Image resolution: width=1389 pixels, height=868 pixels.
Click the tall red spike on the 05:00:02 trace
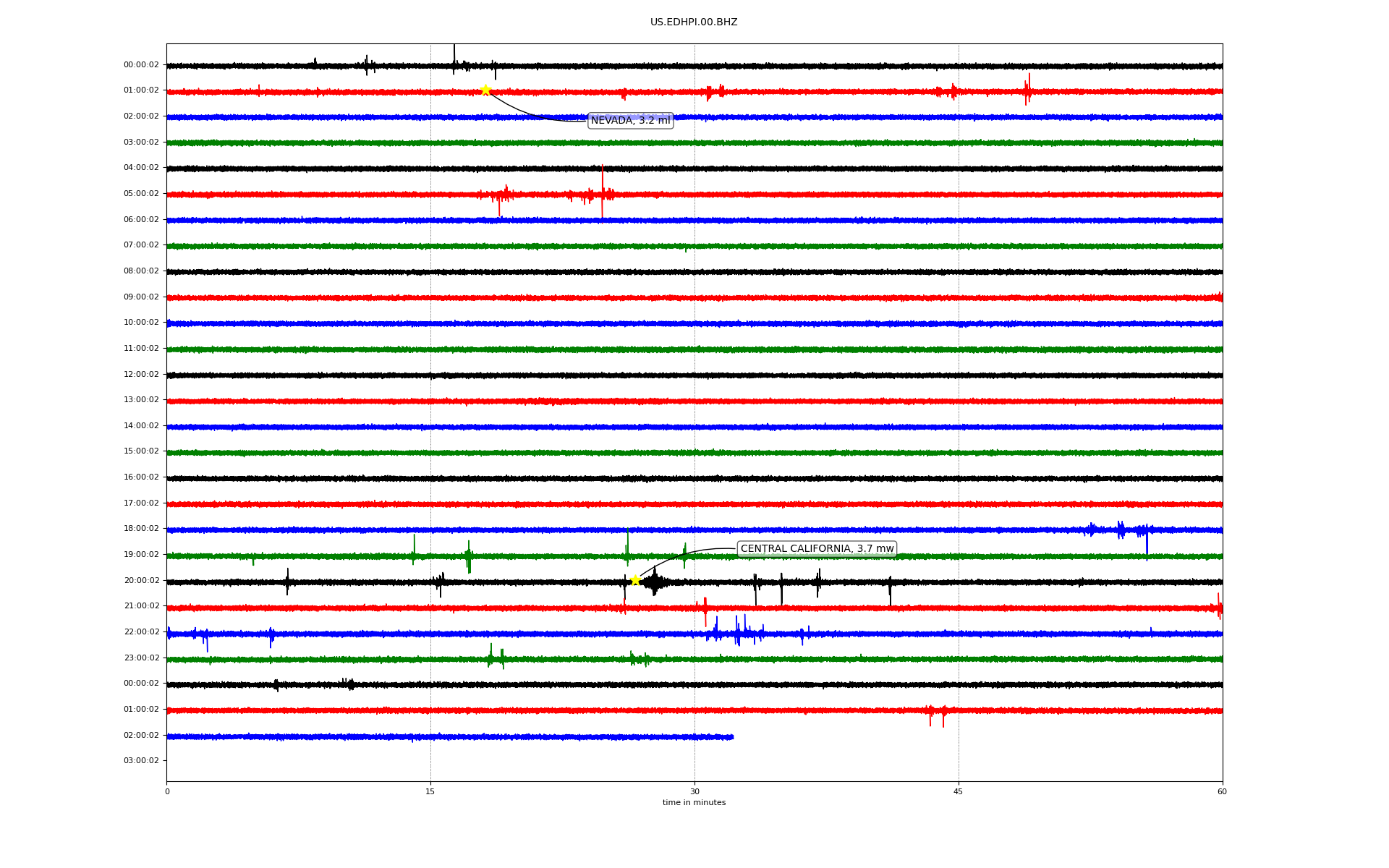[x=602, y=192]
